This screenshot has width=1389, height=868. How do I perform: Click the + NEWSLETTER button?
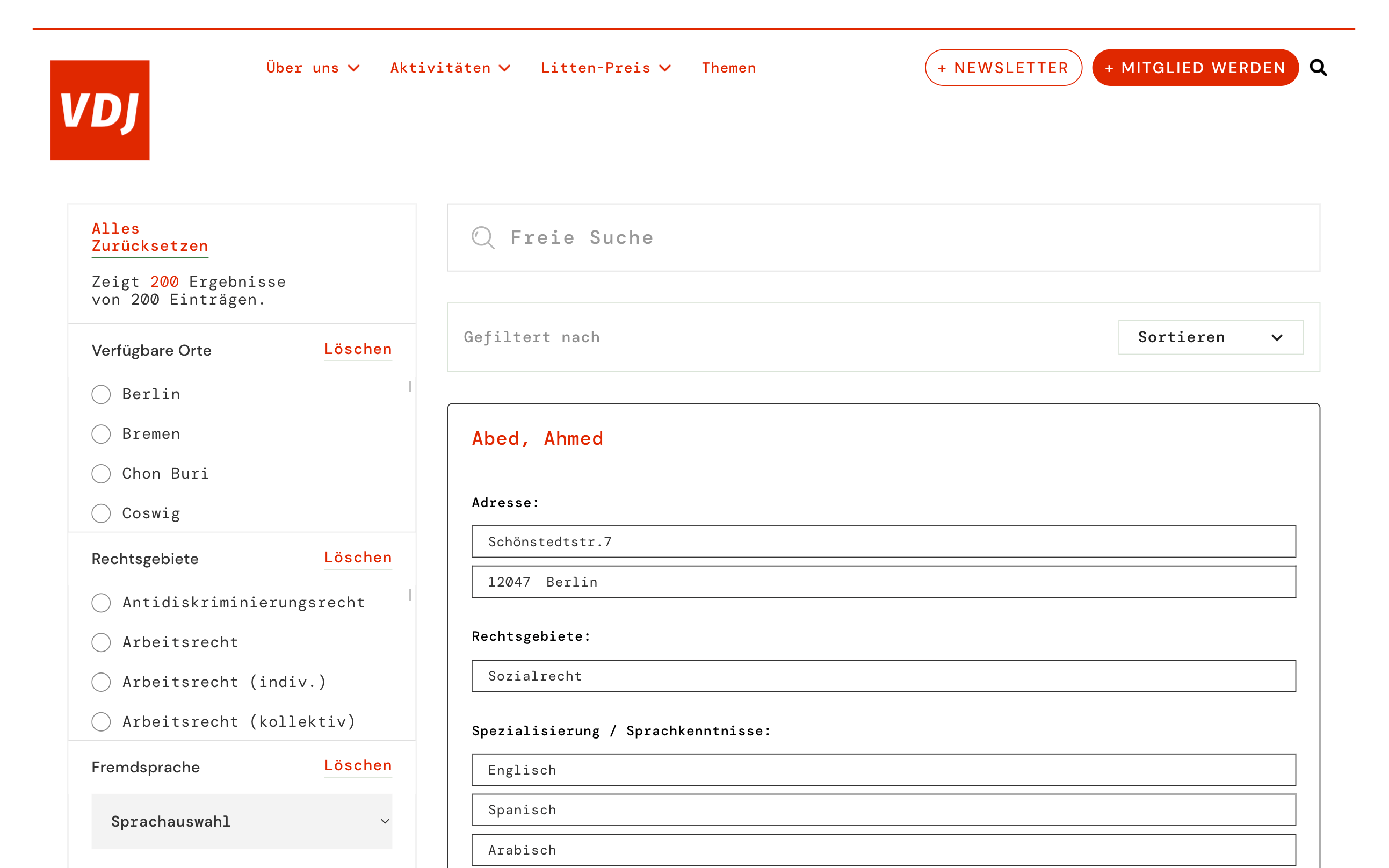click(1003, 68)
